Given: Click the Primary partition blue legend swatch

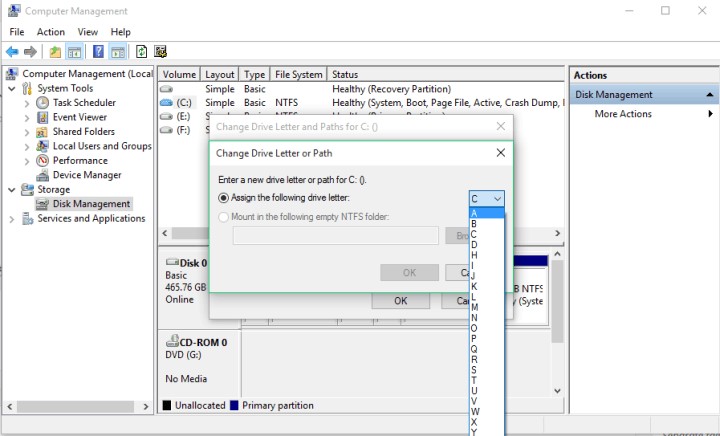Looking at the screenshot, I should click(235, 405).
